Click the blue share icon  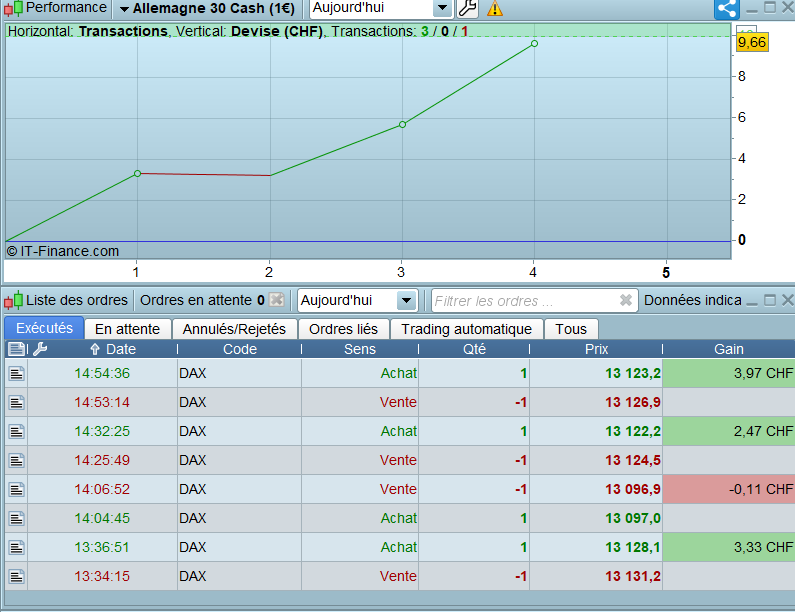pyautogui.click(x=726, y=8)
